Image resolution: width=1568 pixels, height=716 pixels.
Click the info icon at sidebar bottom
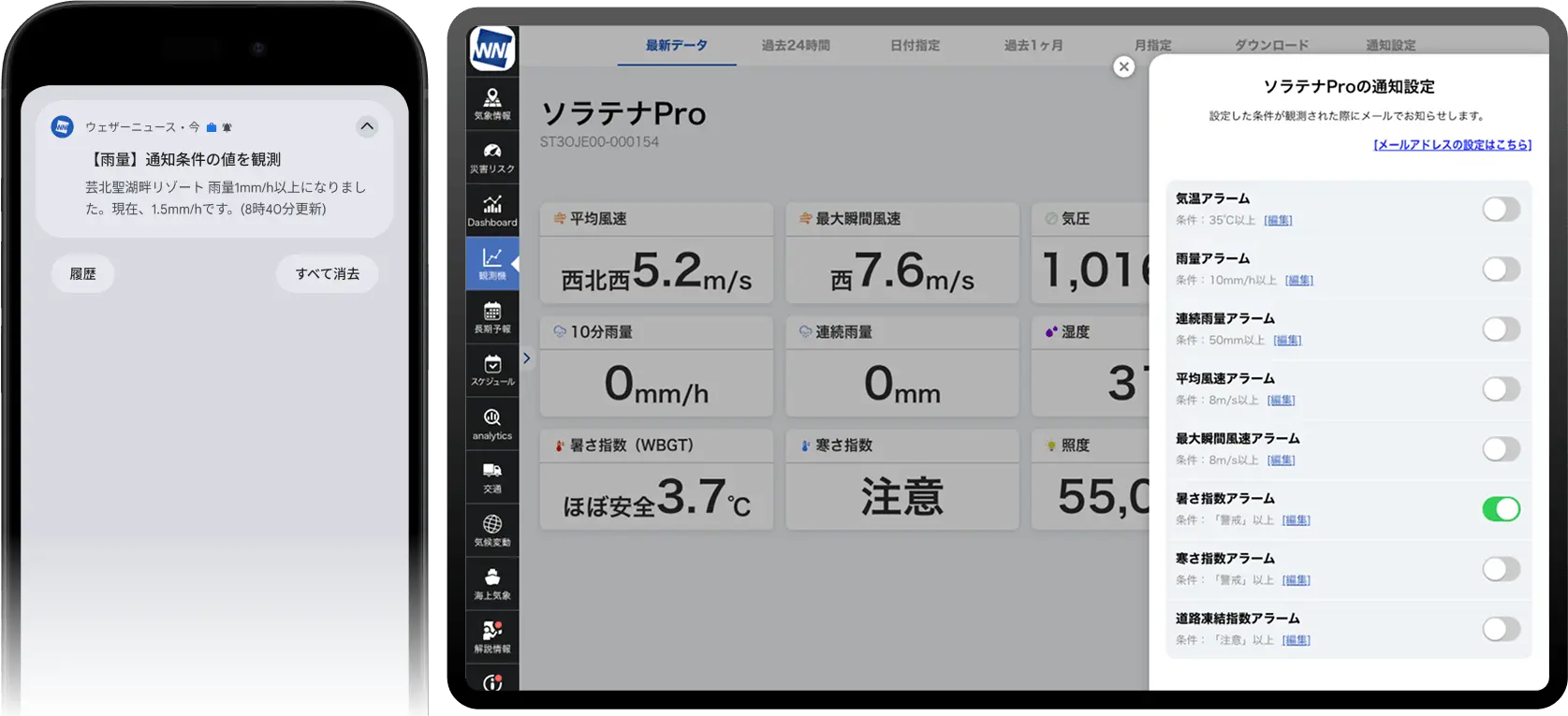pos(492,682)
